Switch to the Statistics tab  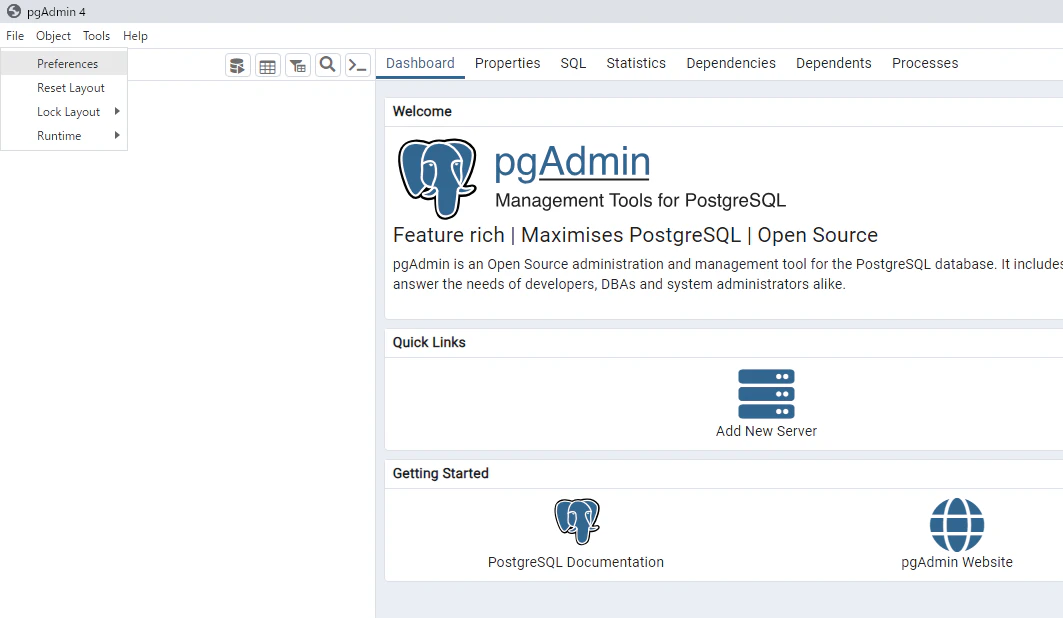pyautogui.click(x=636, y=63)
